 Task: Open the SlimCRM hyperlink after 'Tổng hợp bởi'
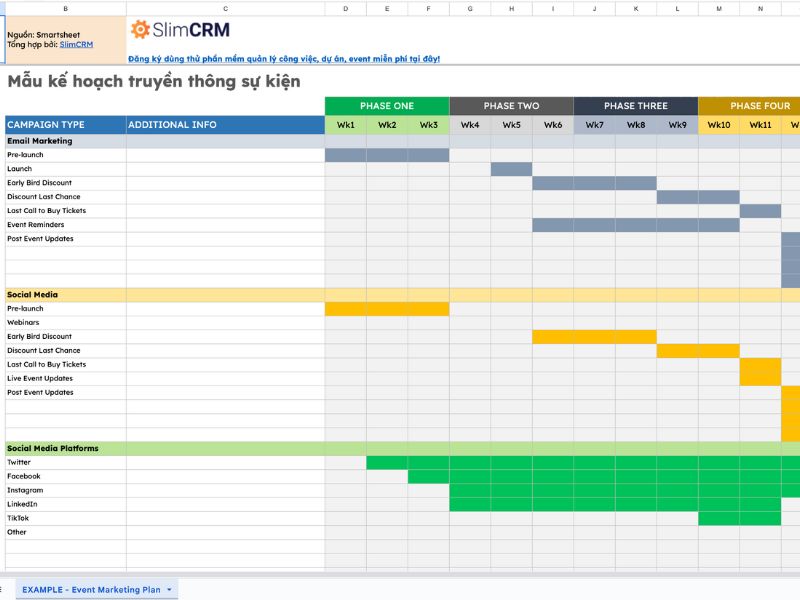[76, 44]
